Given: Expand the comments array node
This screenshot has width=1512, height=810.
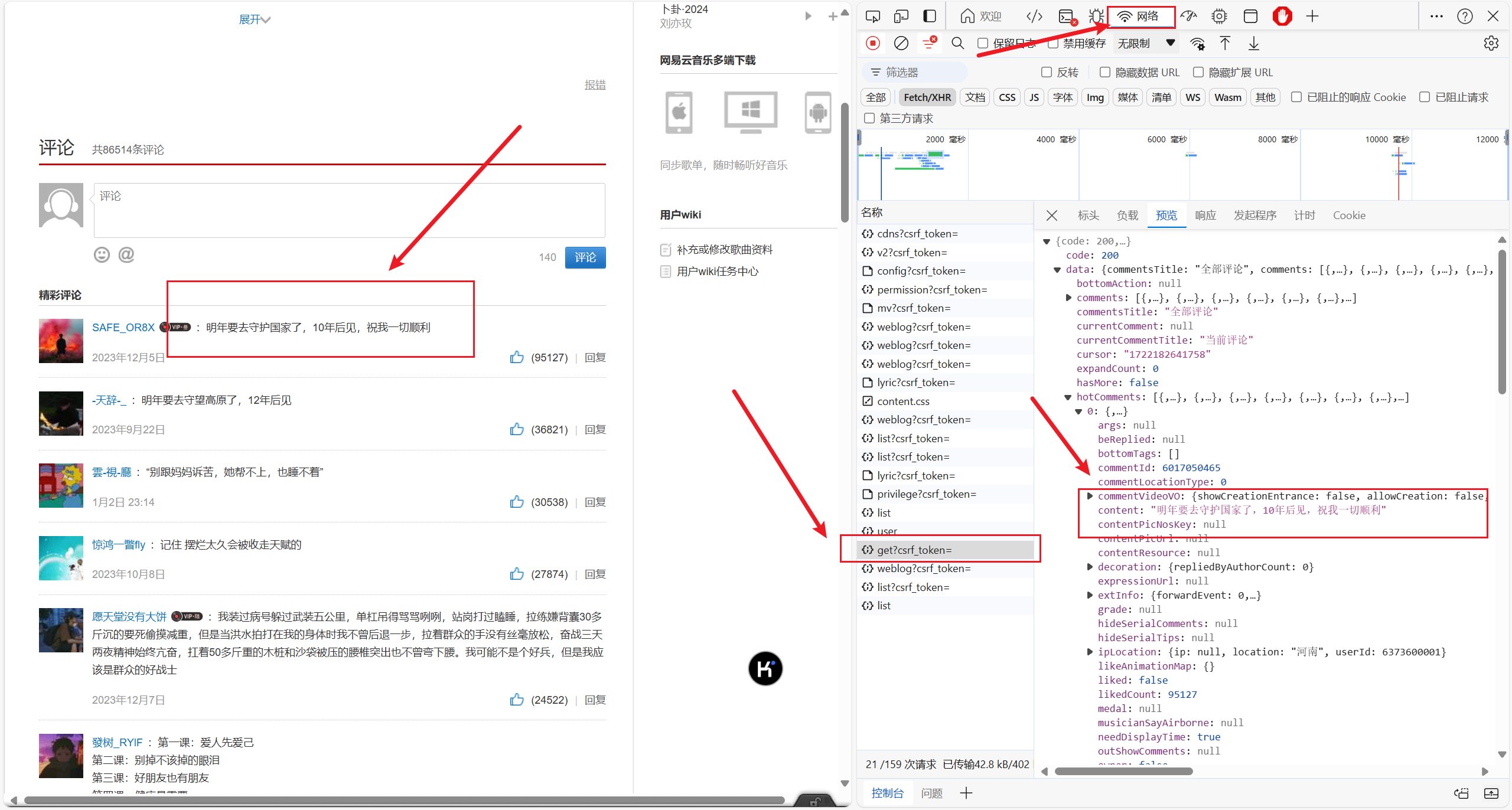Looking at the screenshot, I should tap(1068, 298).
